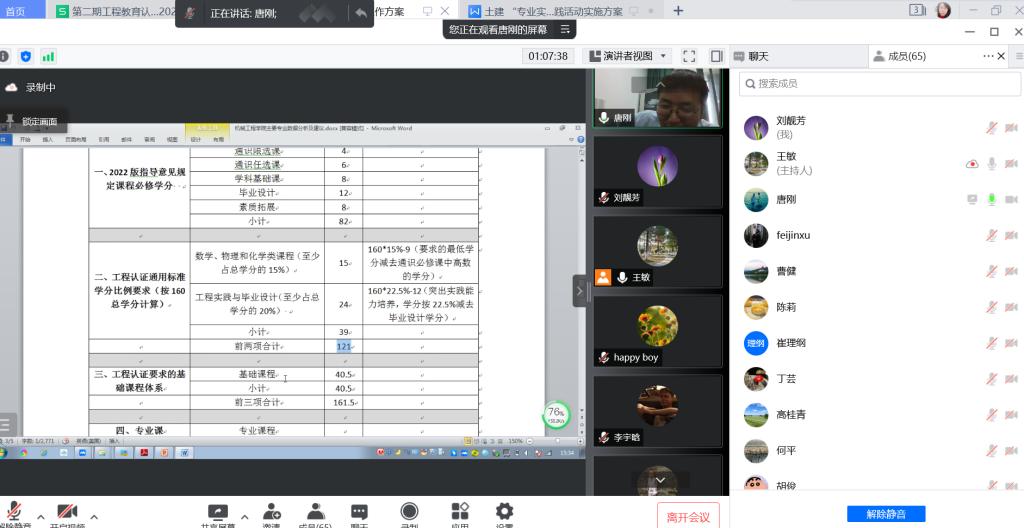Expand audio options arrow beside microphone

click(x=40, y=516)
